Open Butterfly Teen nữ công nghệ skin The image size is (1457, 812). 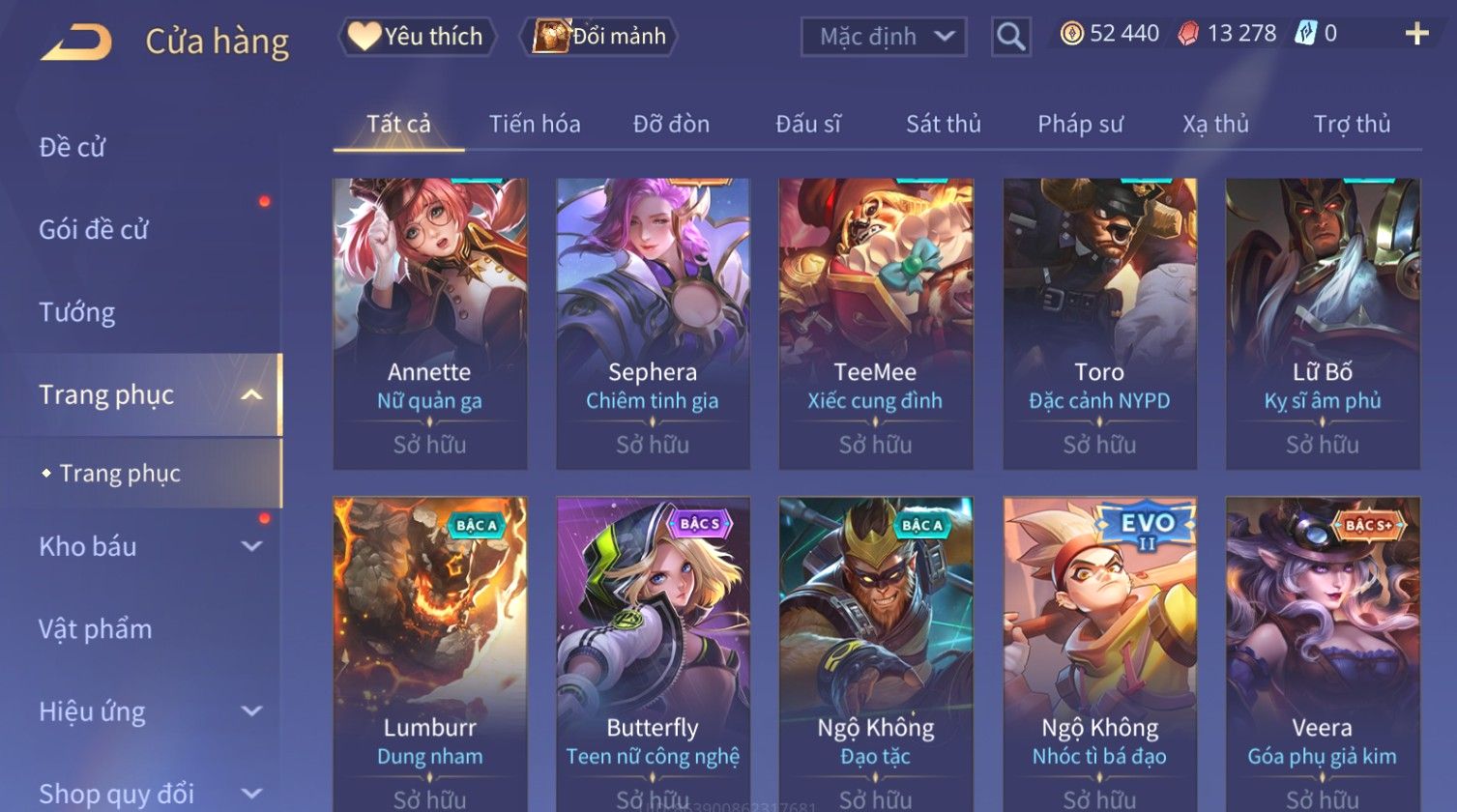tap(654, 653)
